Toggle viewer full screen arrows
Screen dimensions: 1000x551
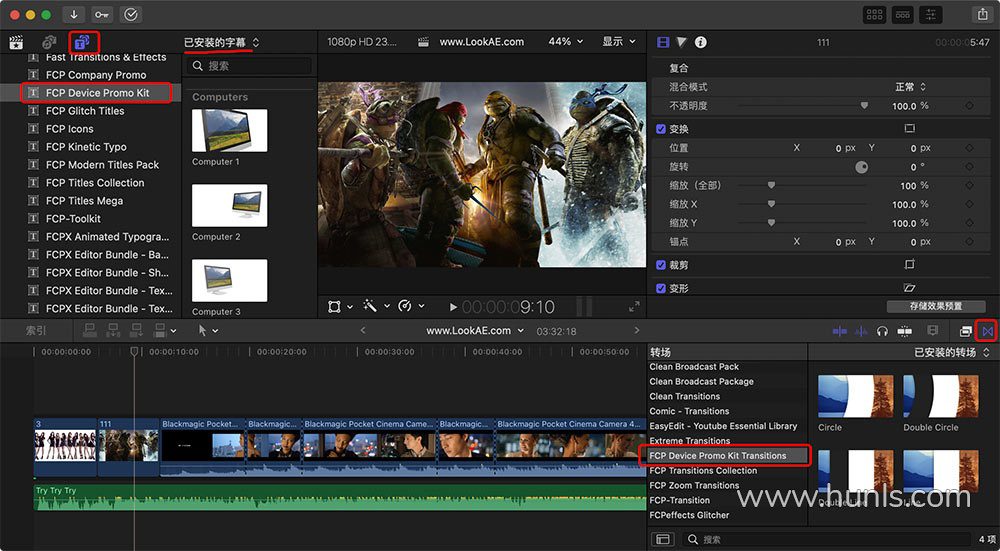pyautogui.click(x=634, y=307)
